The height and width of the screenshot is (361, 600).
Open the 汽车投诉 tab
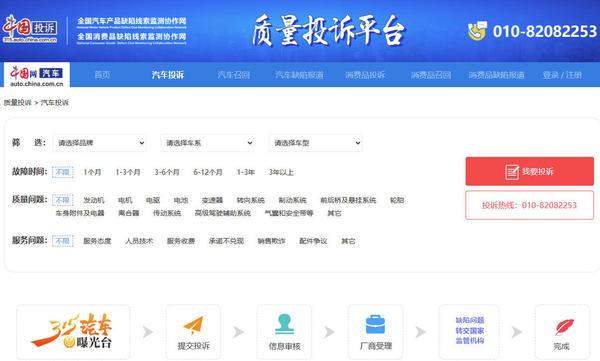point(168,75)
